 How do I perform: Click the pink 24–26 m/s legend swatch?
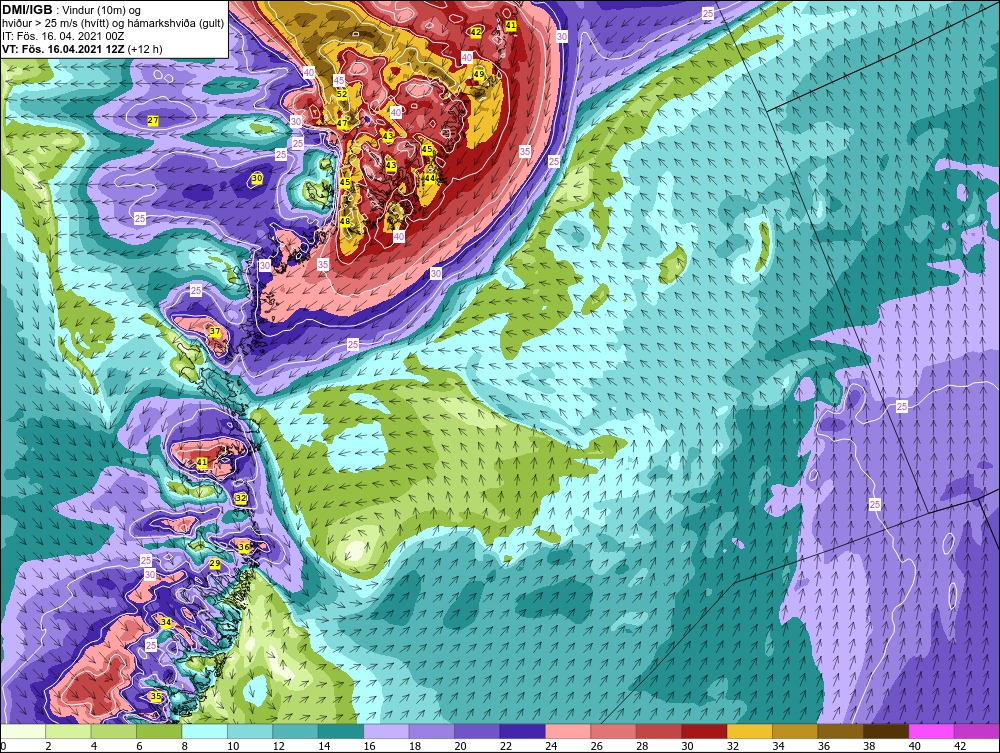[568, 731]
